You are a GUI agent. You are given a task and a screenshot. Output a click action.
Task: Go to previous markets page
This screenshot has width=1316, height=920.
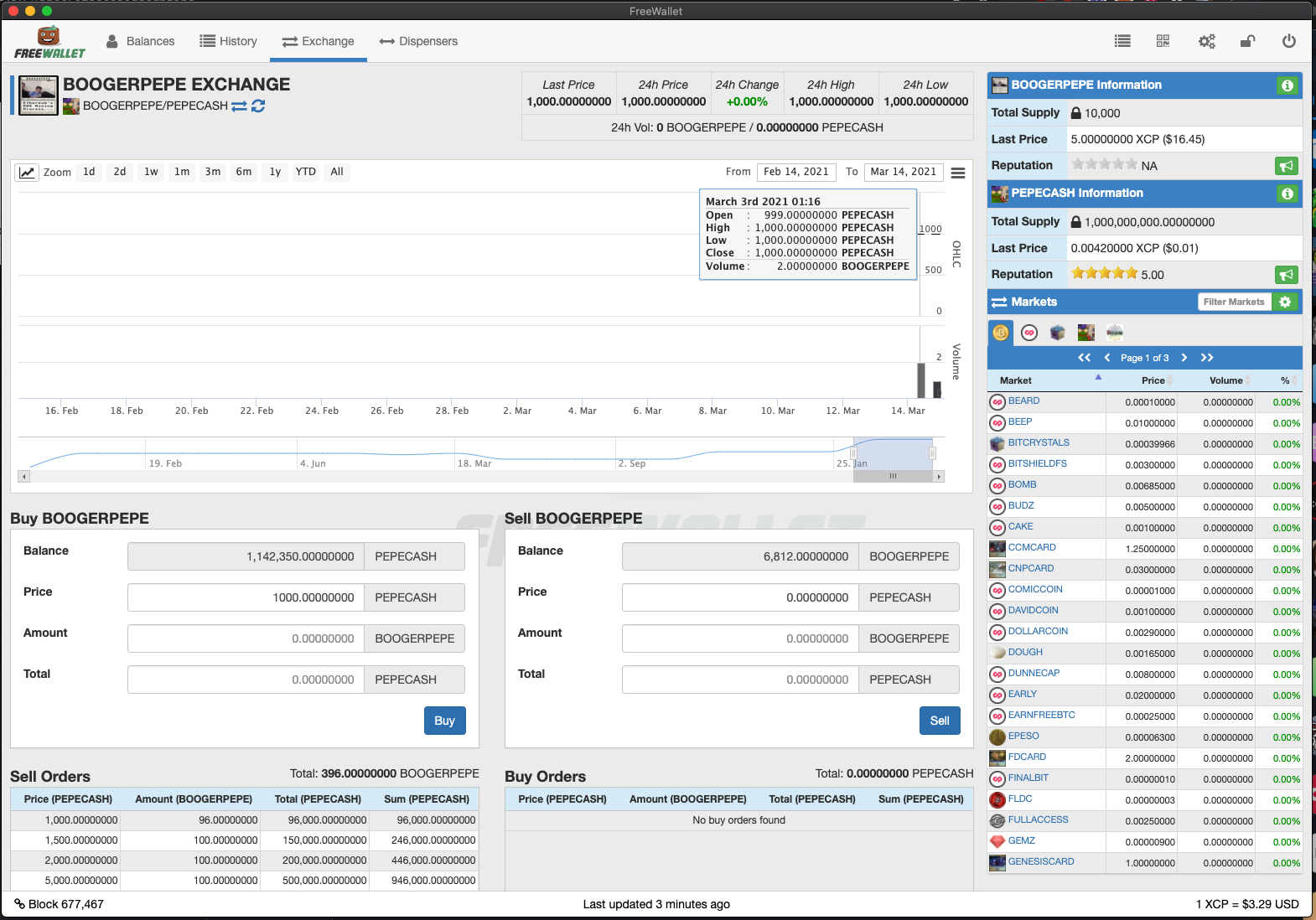coord(1106,358)
